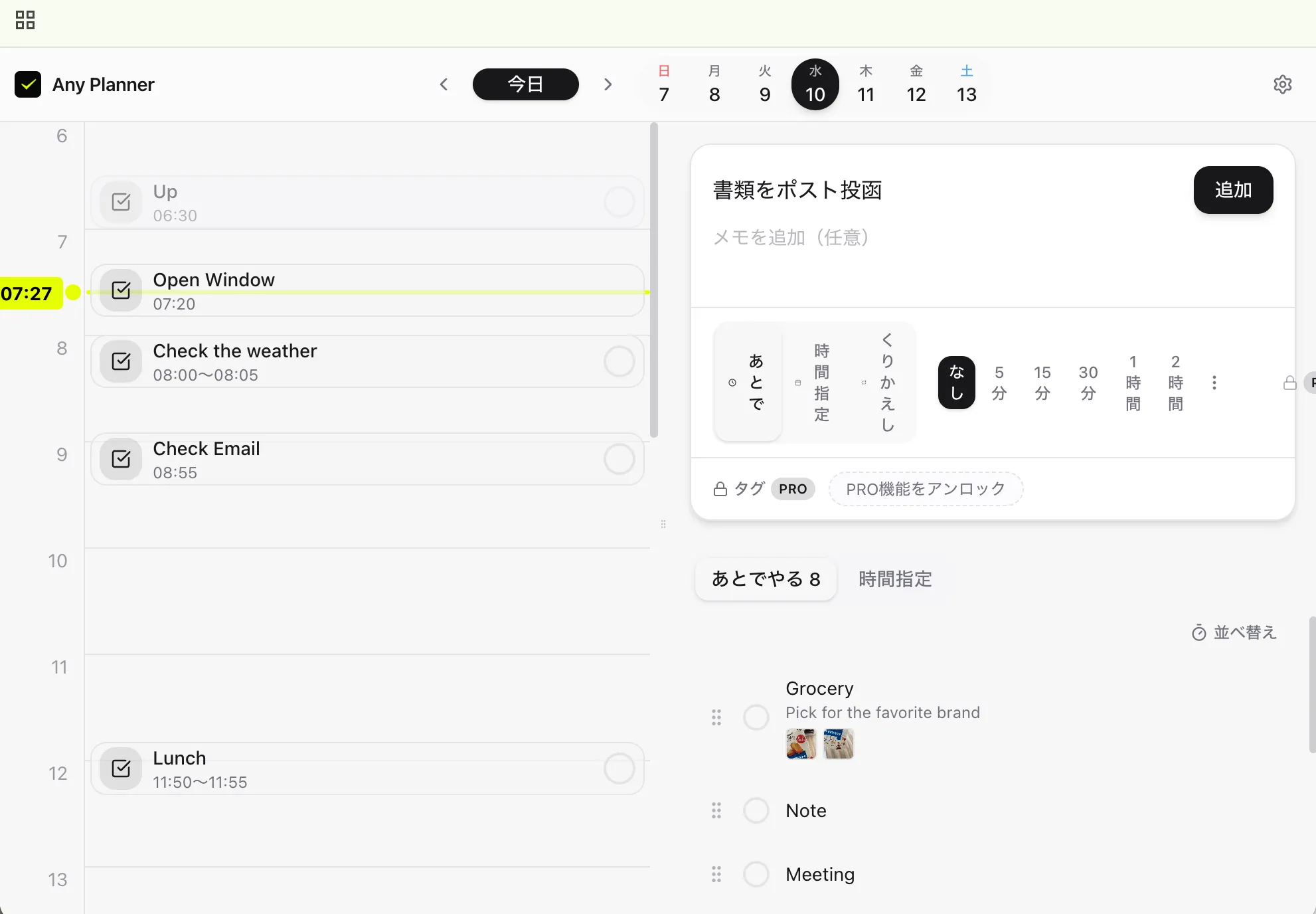
Task: Open second Grocery photo thumbnail
Action: tap(839, 744)
